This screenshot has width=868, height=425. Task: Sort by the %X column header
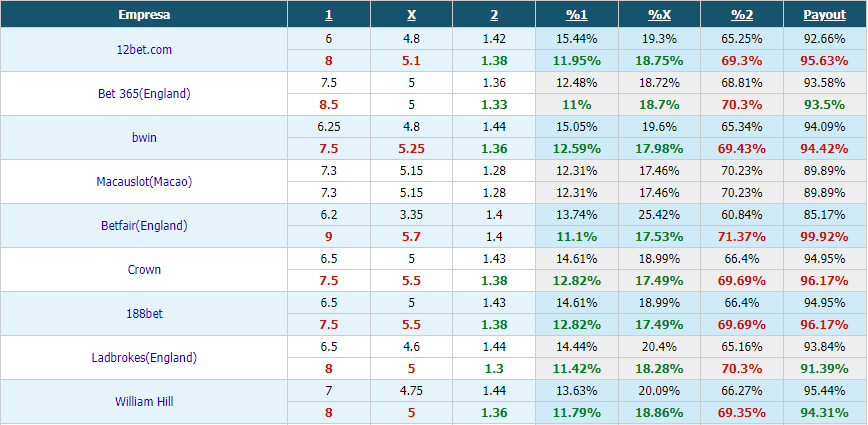pos(659,15)
